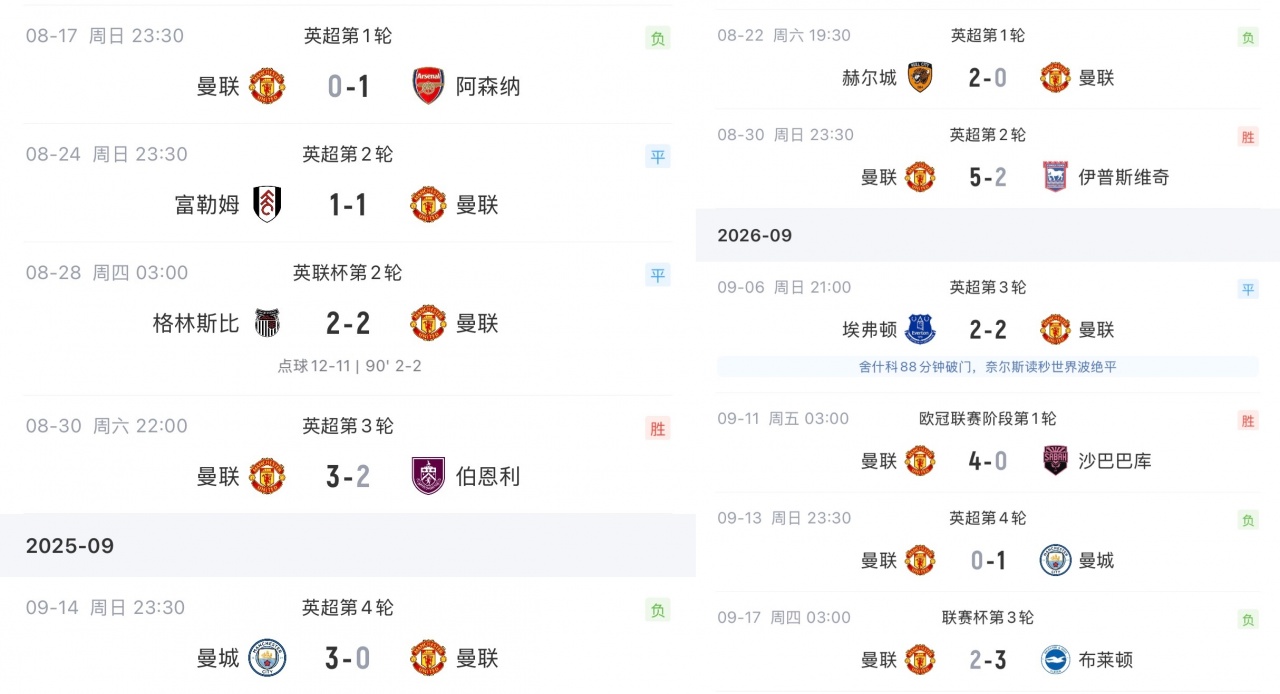The height and width of the screenshot is (694, 1280).
Task: Select the win tag on the Burnley match
Action: pos(657,429)
